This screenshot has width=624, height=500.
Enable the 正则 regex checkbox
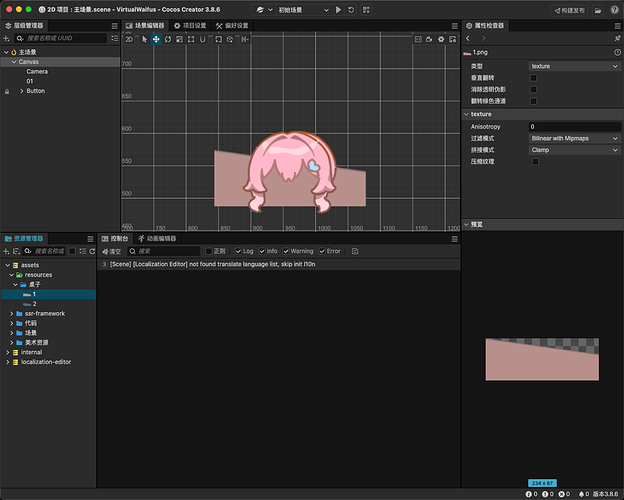pos(209,251)
